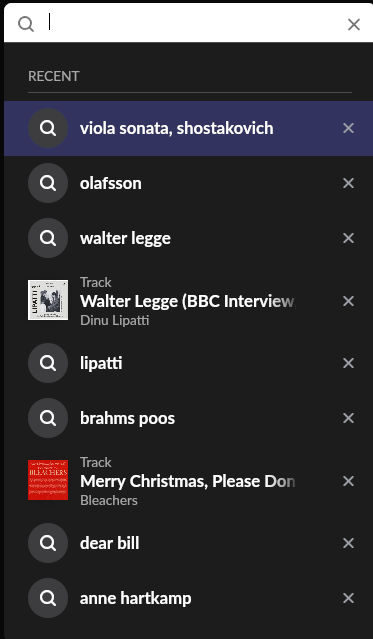Screen dimensions: 373x639
Task: Remove 'lipatti' from recent searches
Action: tap(348, 363)
